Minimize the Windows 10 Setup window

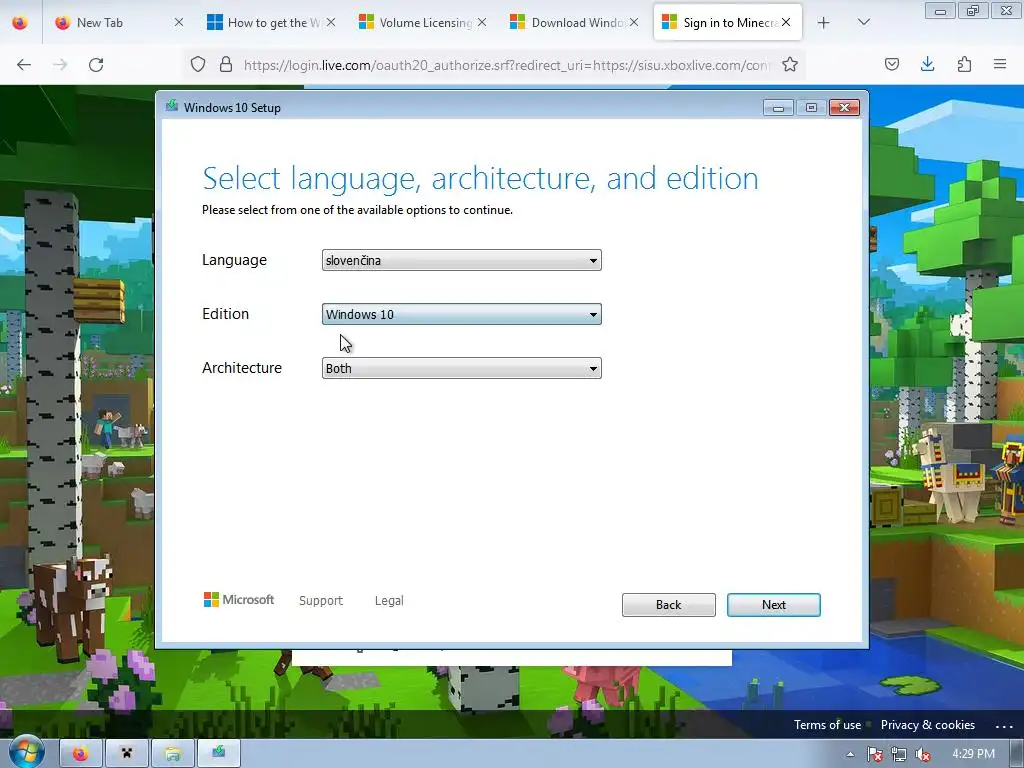click(778, 108)
